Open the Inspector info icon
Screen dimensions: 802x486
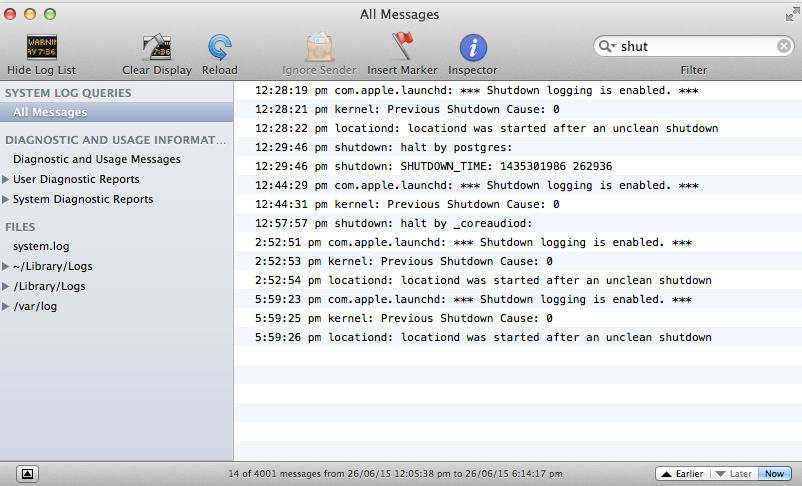pyautogui.click(x=473, y=48)
